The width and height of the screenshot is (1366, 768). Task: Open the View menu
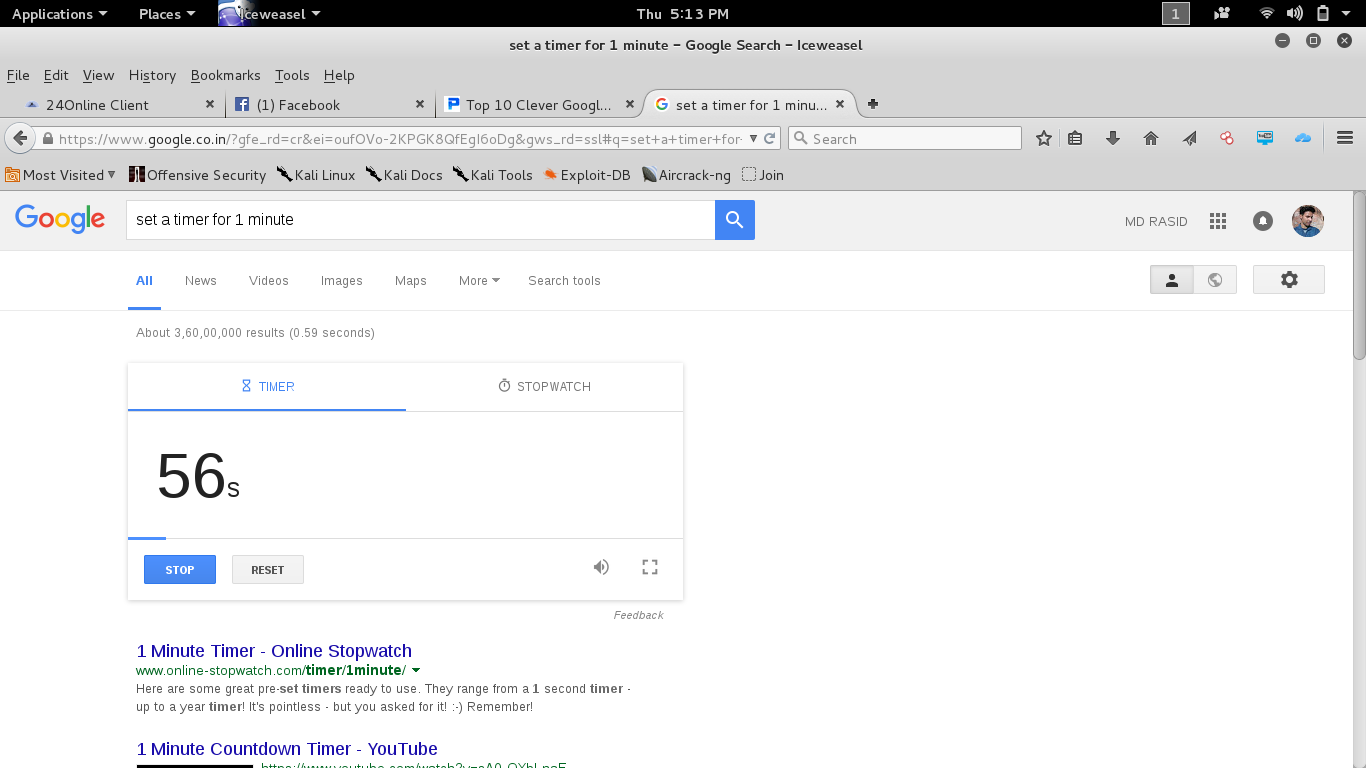click(98, 75)
